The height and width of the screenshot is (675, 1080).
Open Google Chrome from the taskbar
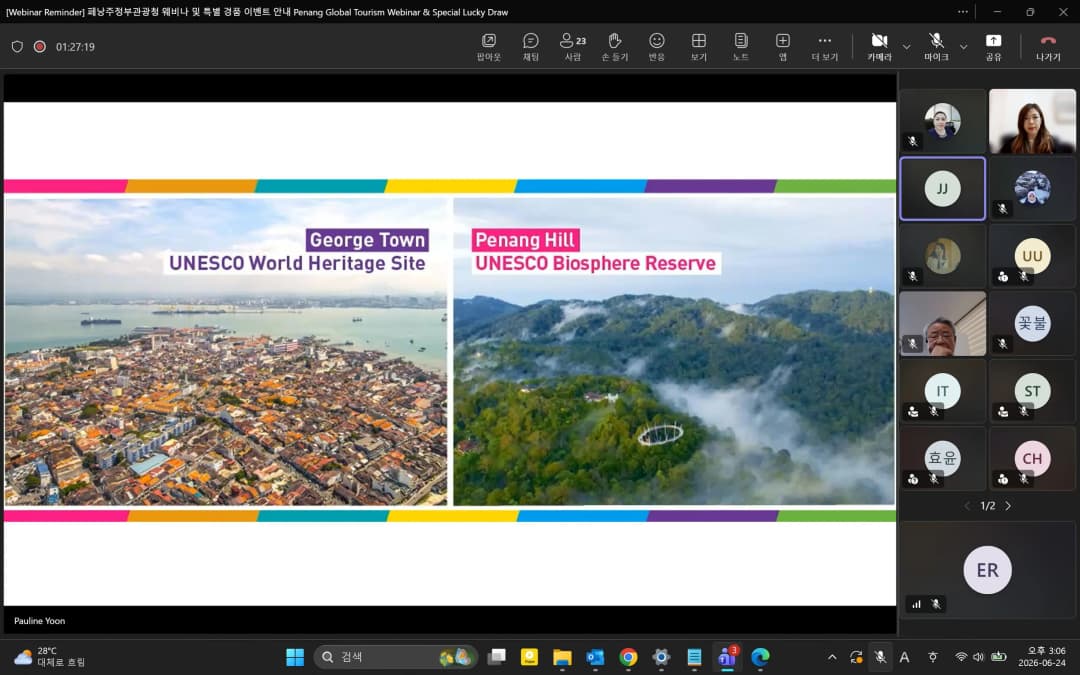[x=628, y=657]
